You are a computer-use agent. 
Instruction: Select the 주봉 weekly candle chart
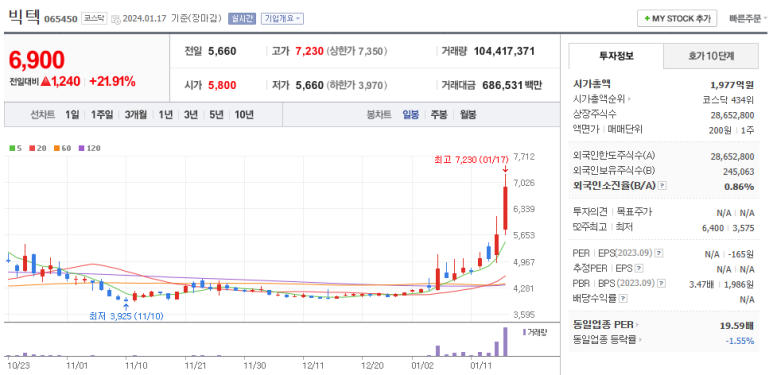[x=439, y=115]
